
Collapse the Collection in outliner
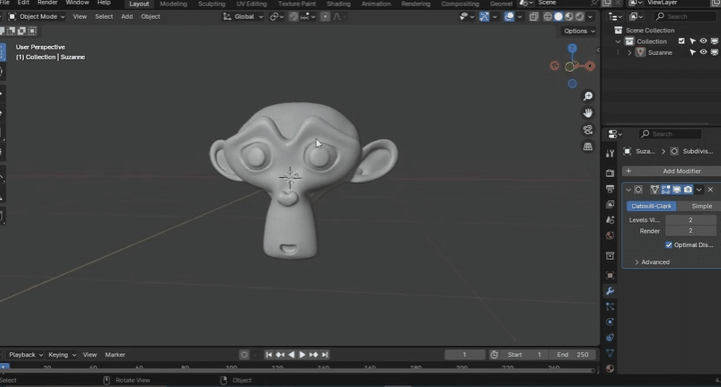pyautogui.click(x=618, y=41)
